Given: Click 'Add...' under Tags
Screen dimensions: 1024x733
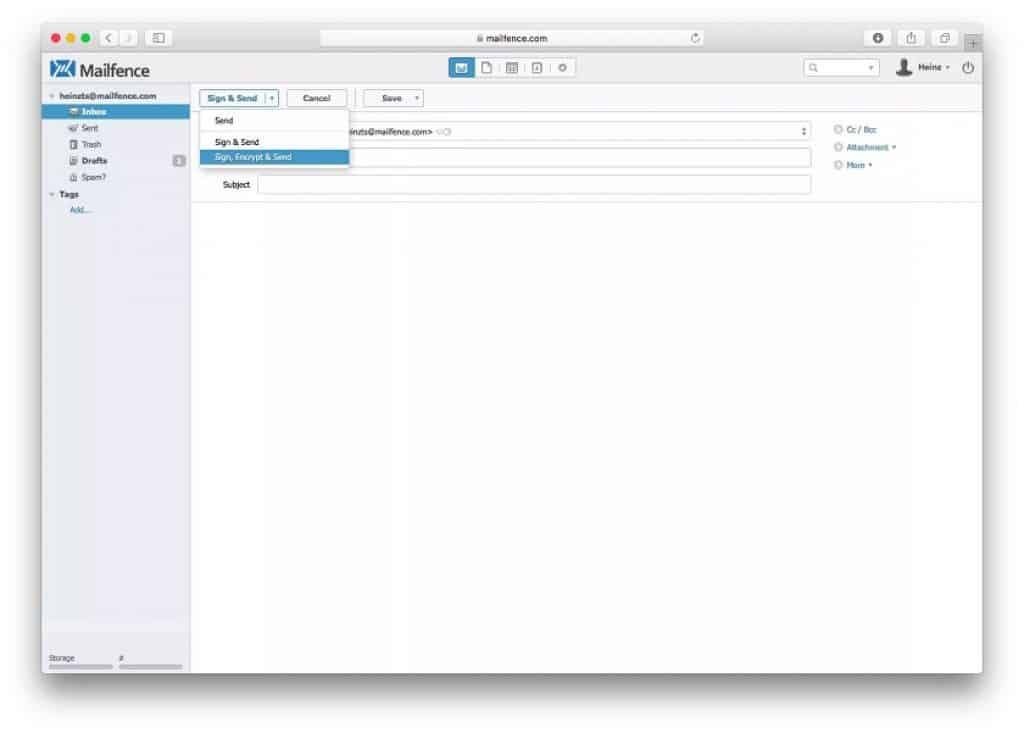Looking at the screenshot, I should 80,210.
